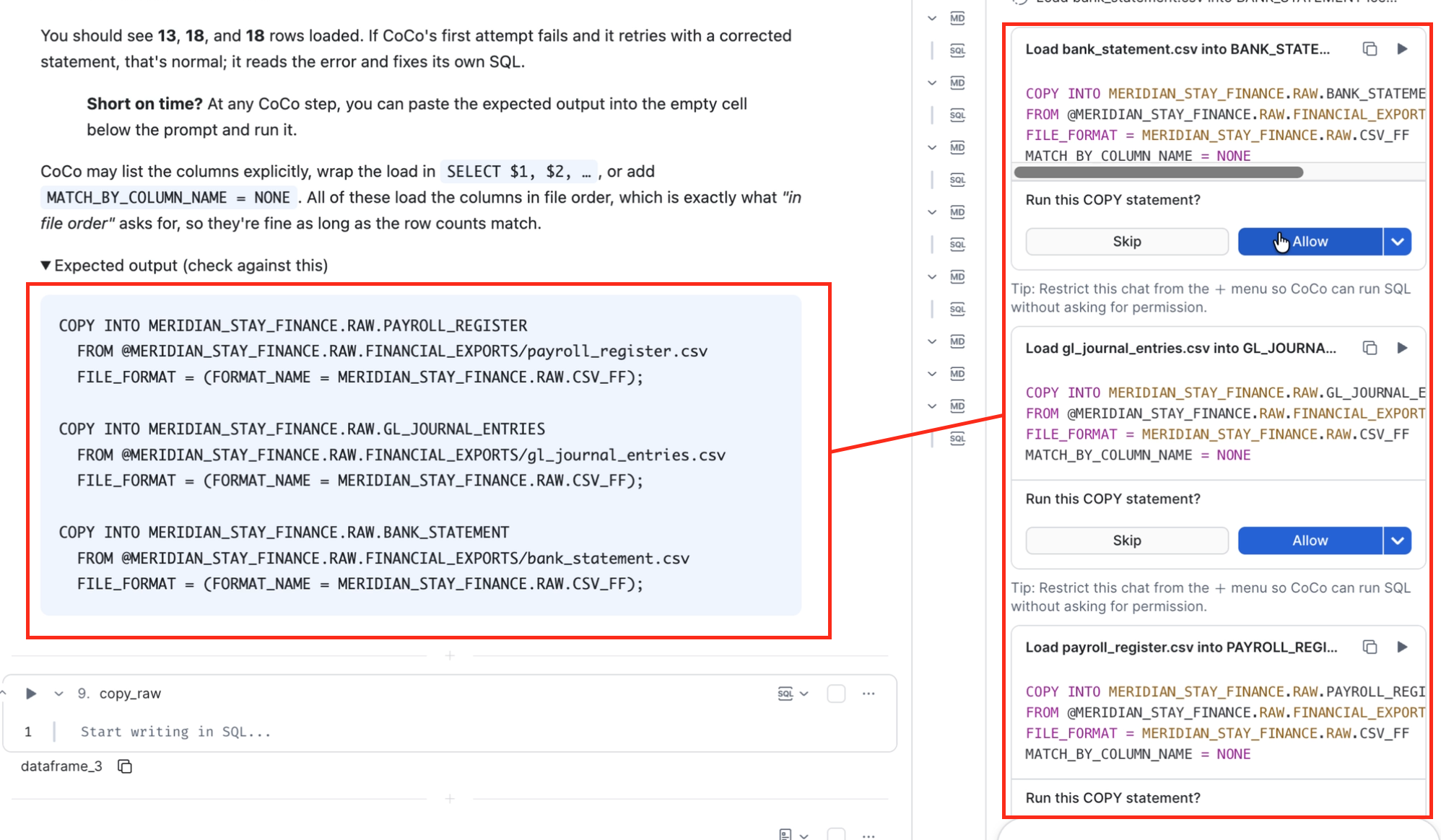
Task: Copy the gl_journal_entries COPY statement code
Action: [1370, 348]
